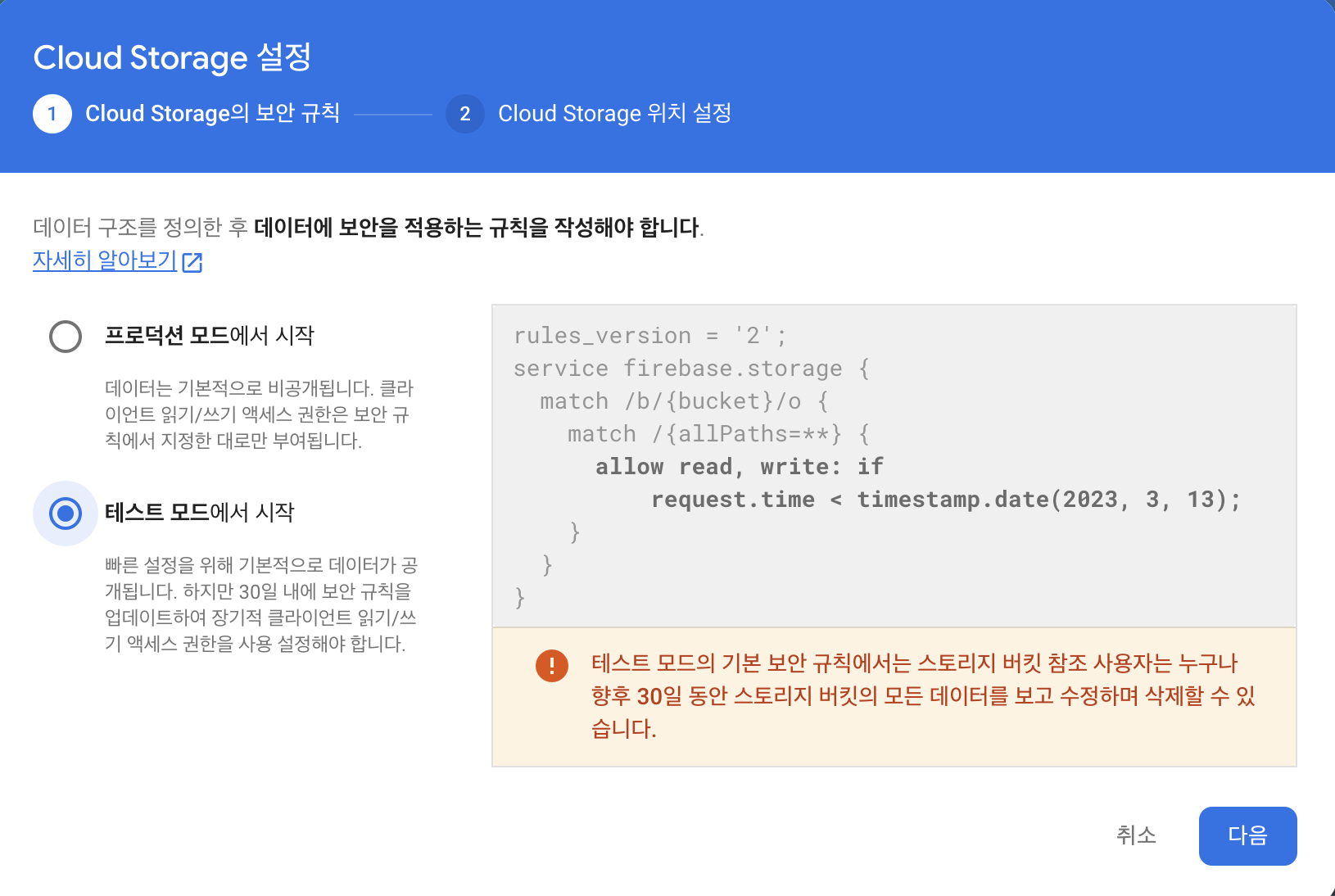Click the Cloud Storage 설정 dialog title
Viewport: 1335px width, 896px height.
click(x=172, y=57)
